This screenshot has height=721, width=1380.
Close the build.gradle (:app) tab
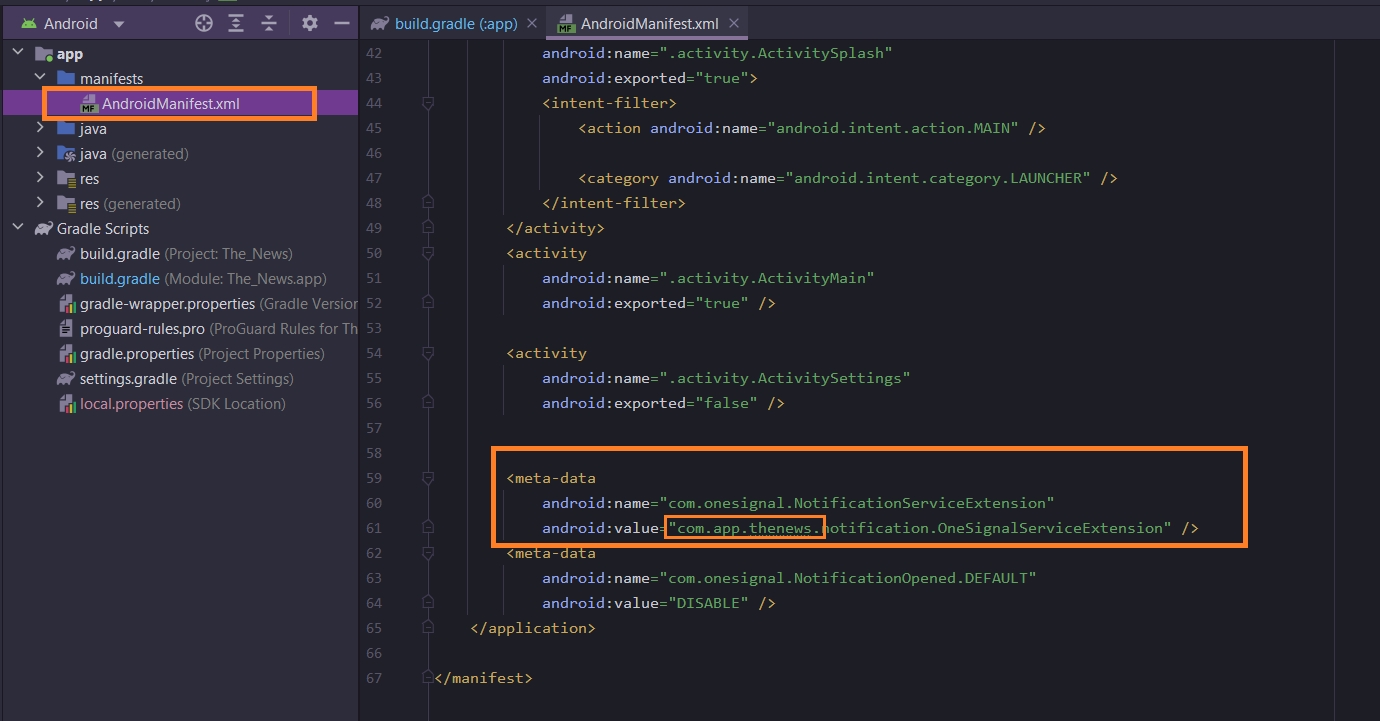click(530, 23)
